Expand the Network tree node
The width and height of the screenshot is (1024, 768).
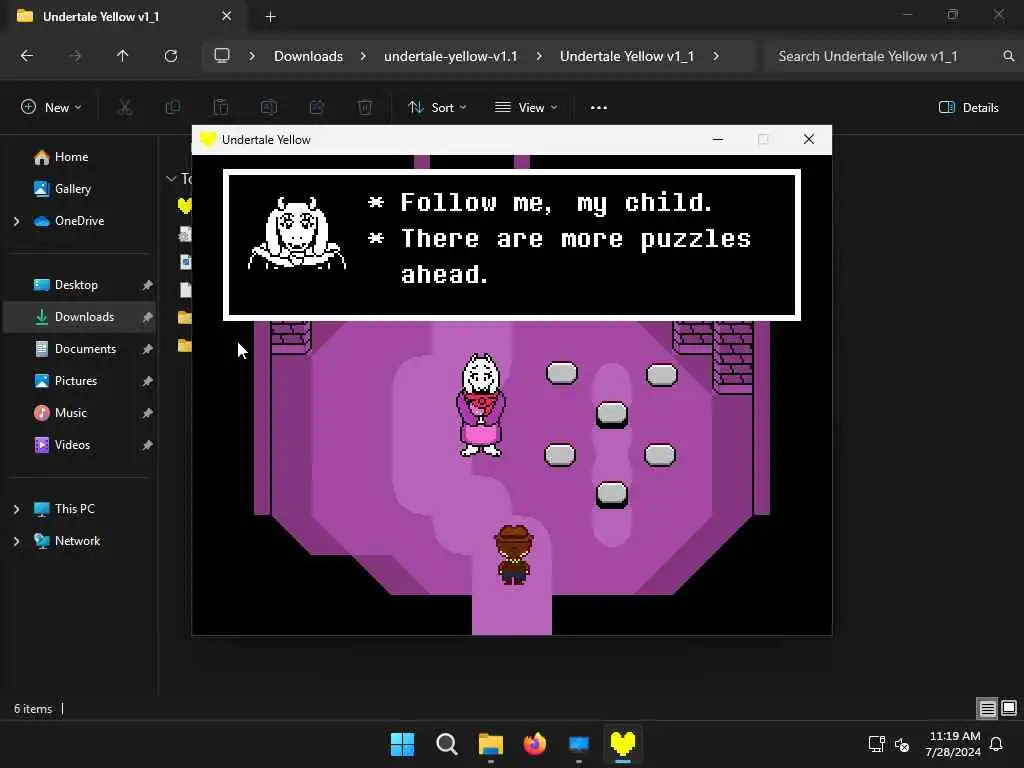pos(16,541)
